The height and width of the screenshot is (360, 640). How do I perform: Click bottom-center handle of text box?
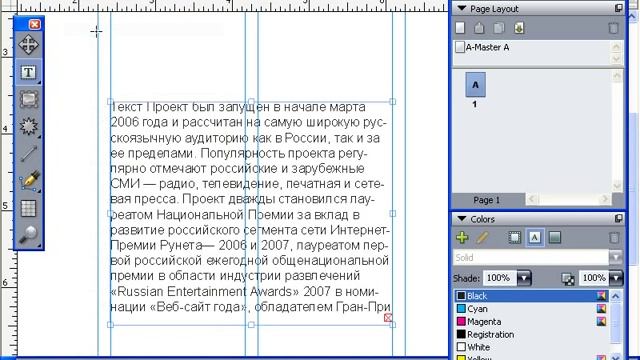point(251,324)
